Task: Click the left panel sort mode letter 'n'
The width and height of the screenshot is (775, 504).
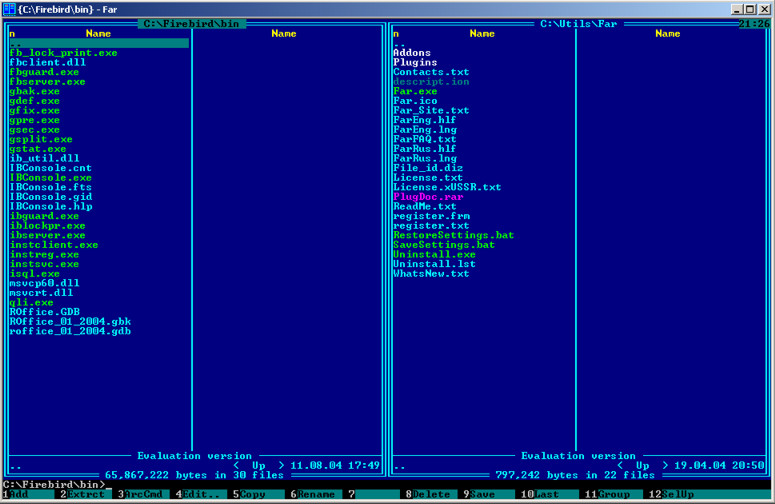Action: (12, 34)
